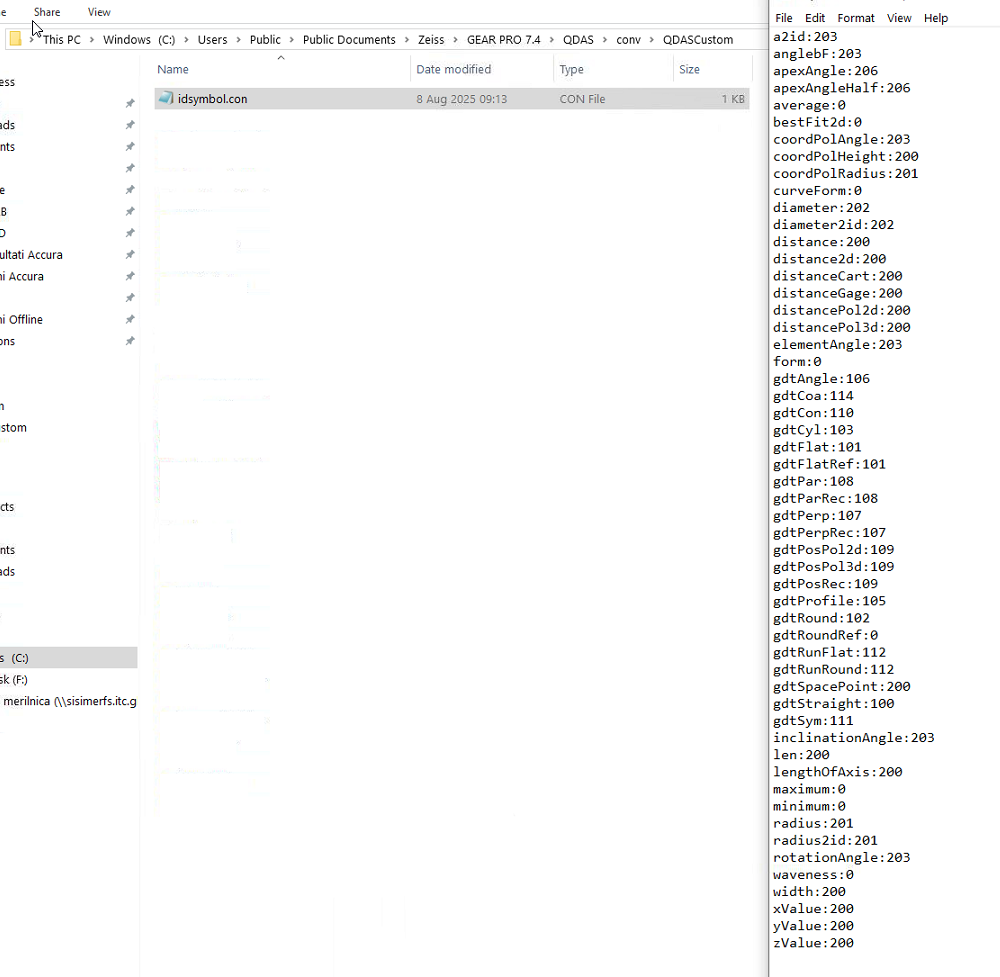Click the pin icon beside nts
Viewport: 1000px width, 977px height.
click(130, 147)
